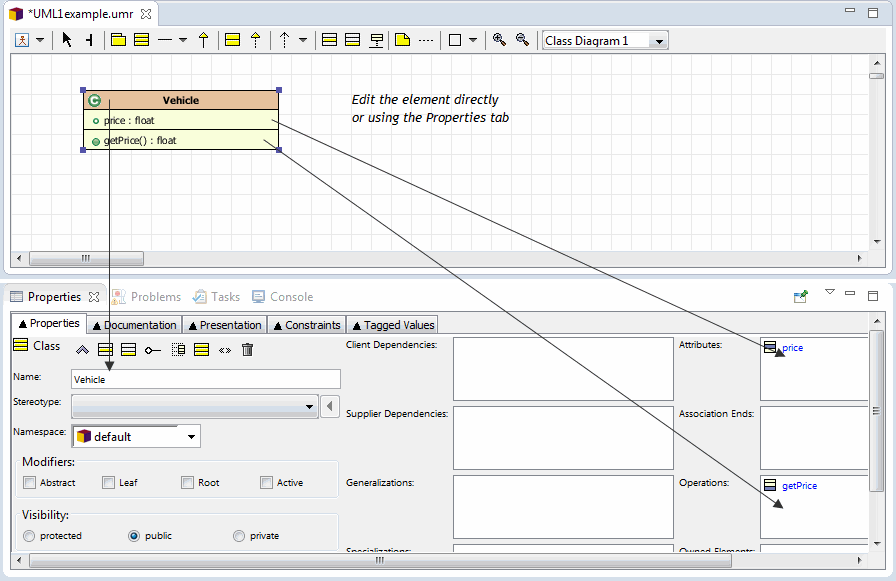The width and height of the screenshot is (896, 581).
Task: Enable the Abstract modifier checkbox
Action: 29,483
